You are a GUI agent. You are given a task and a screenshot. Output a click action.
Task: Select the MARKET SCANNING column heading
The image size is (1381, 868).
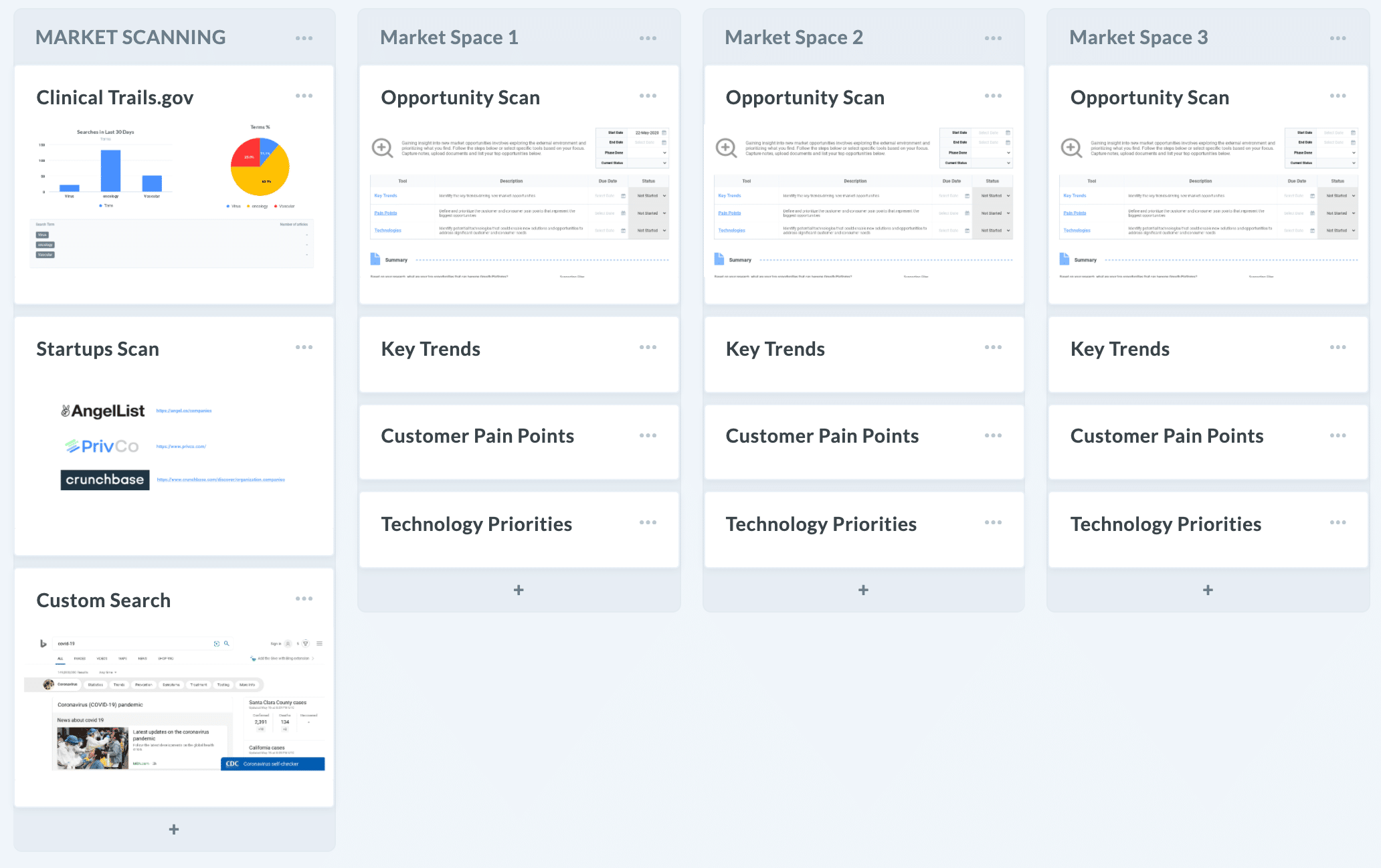tap(130, 37)
